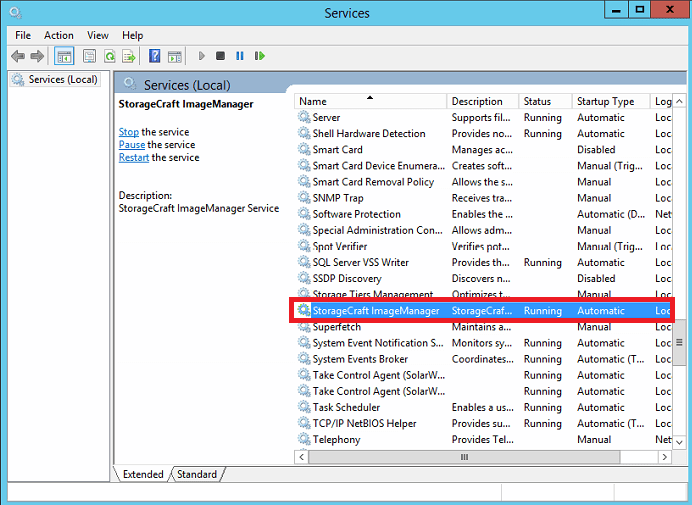Switch to the Standard tab
Viewport: 692px width, 505px height.
[197, 474]
